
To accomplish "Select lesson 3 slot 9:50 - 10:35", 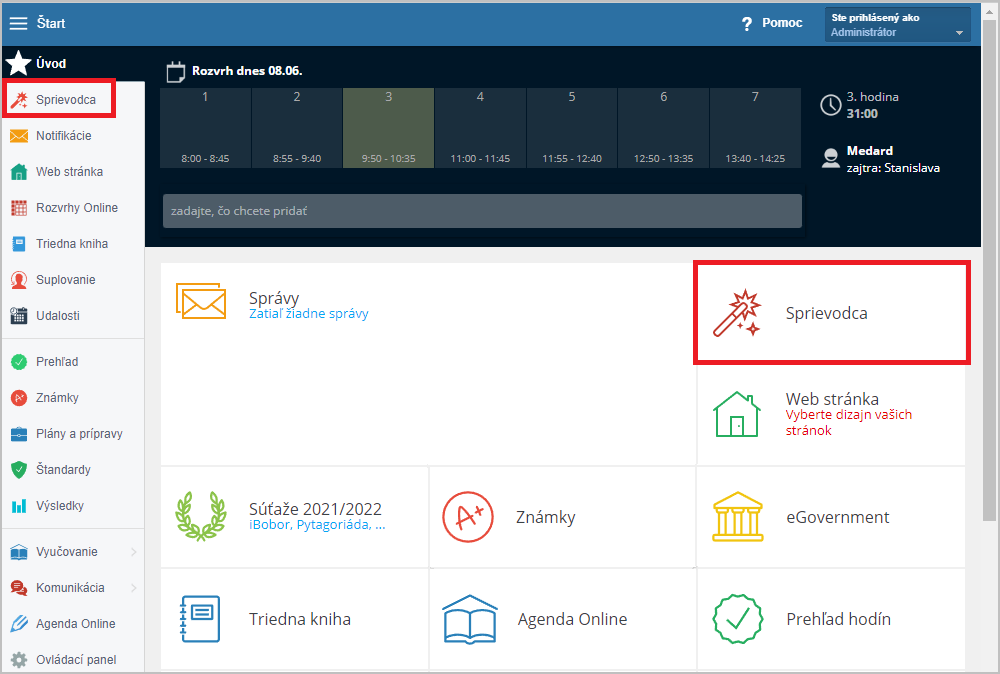I will (x=388, y=128).
